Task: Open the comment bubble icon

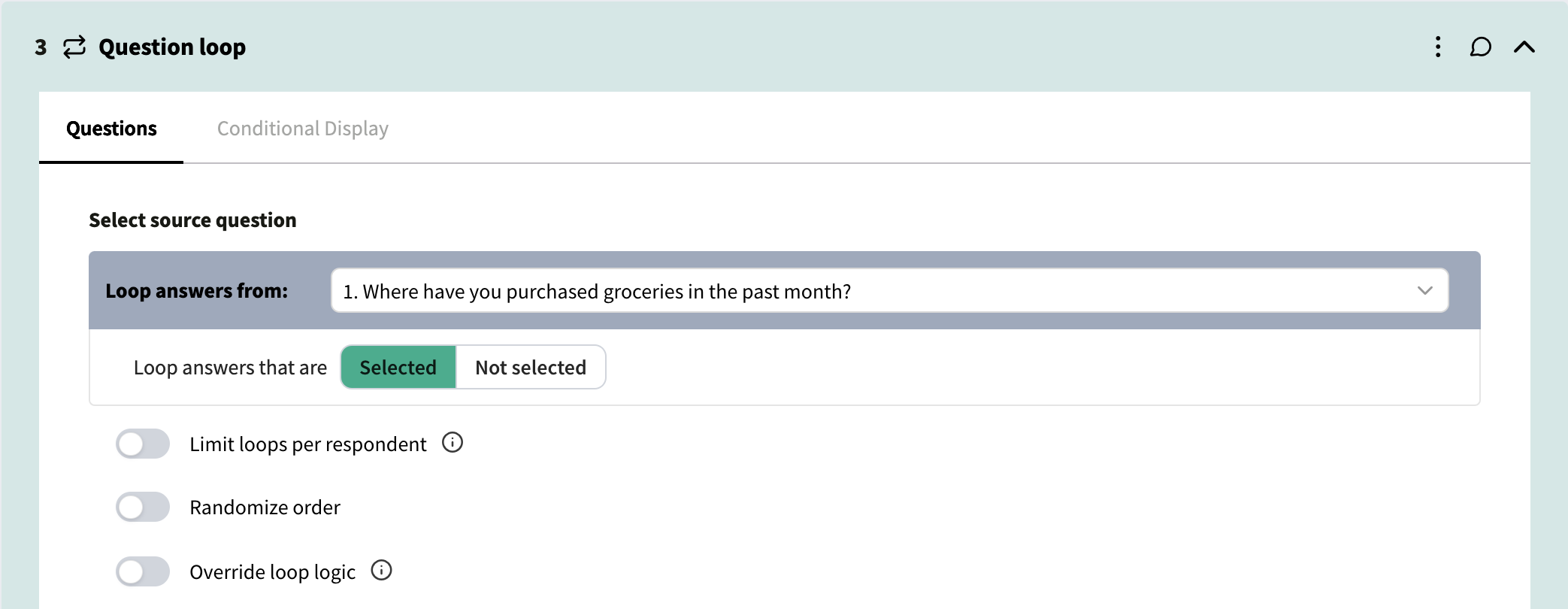Action: [1480, 47]
